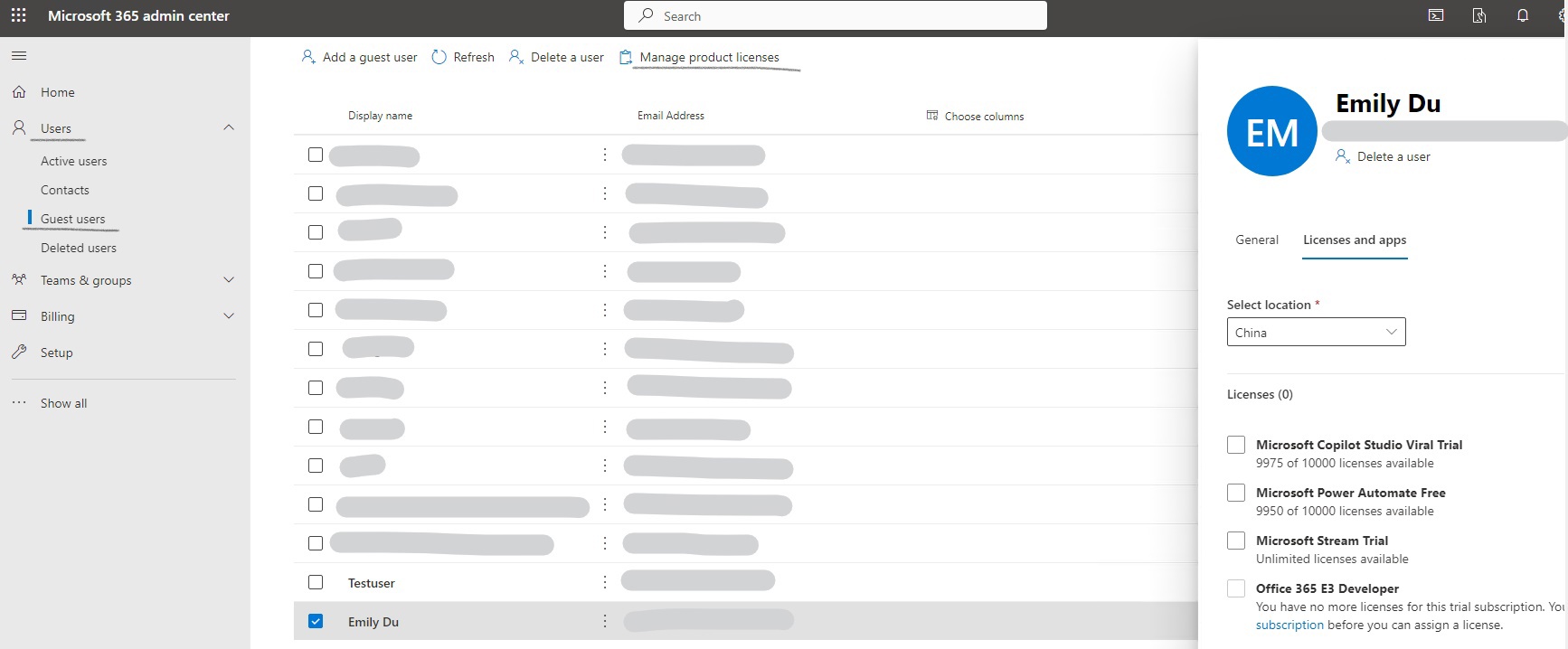This screenshot has width=1568, height=649.
Task: Click Refresh button
Action: tap(464, 57)
